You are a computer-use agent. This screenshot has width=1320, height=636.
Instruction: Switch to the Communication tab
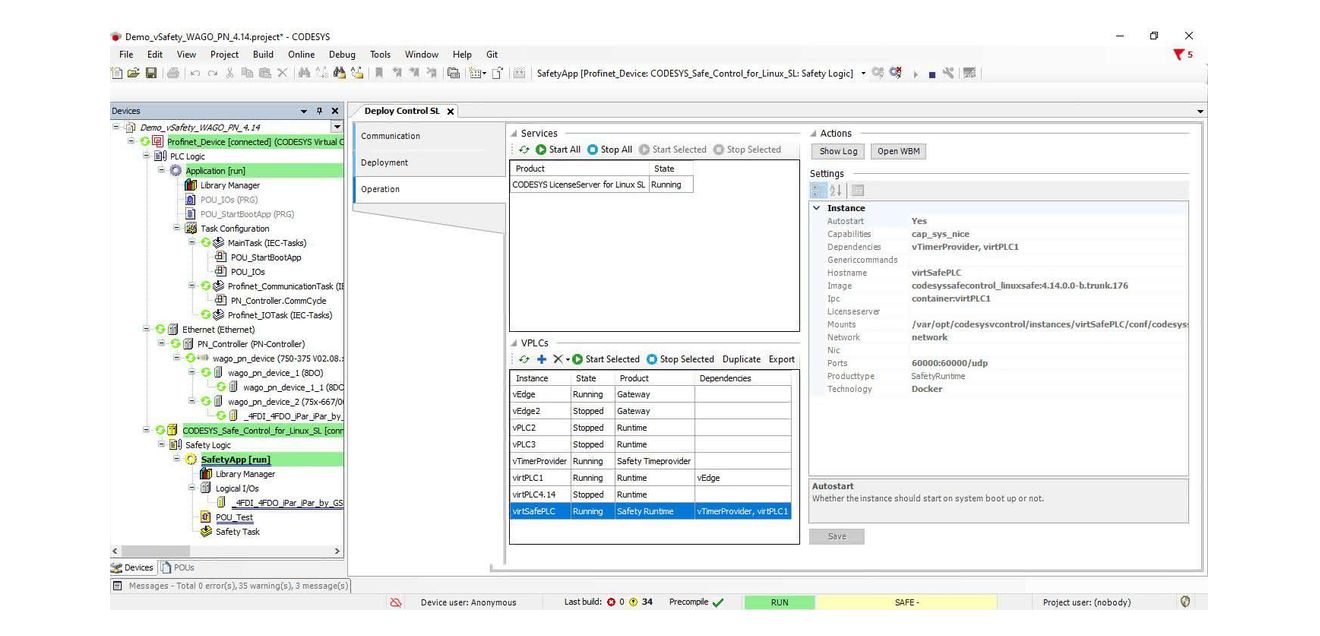pos(429,136)
